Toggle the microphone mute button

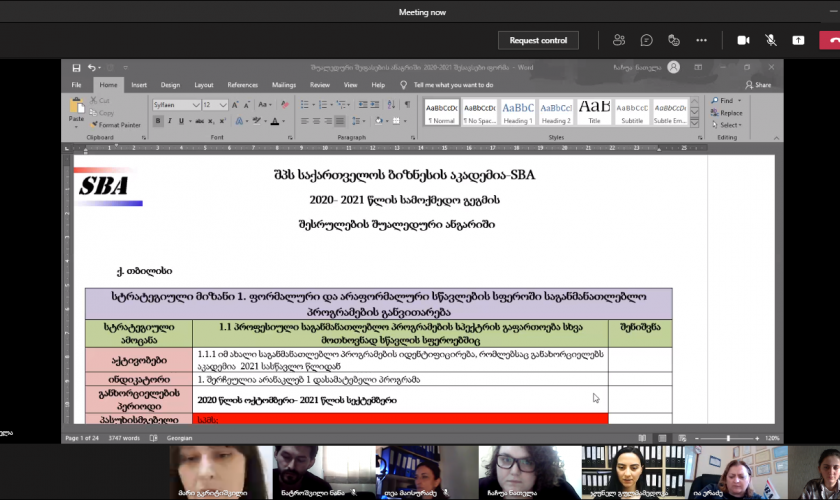[x=771, y=40]
